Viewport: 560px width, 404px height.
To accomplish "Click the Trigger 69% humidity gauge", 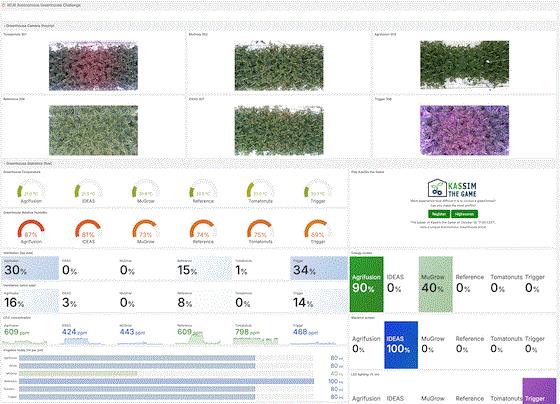I will click(318, 231).
